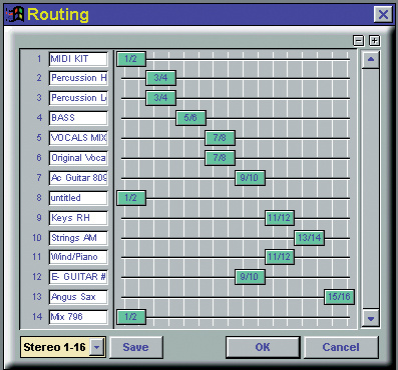Select the 1/2 block on the untitled track
398x370 pixels.
[131, 198]
